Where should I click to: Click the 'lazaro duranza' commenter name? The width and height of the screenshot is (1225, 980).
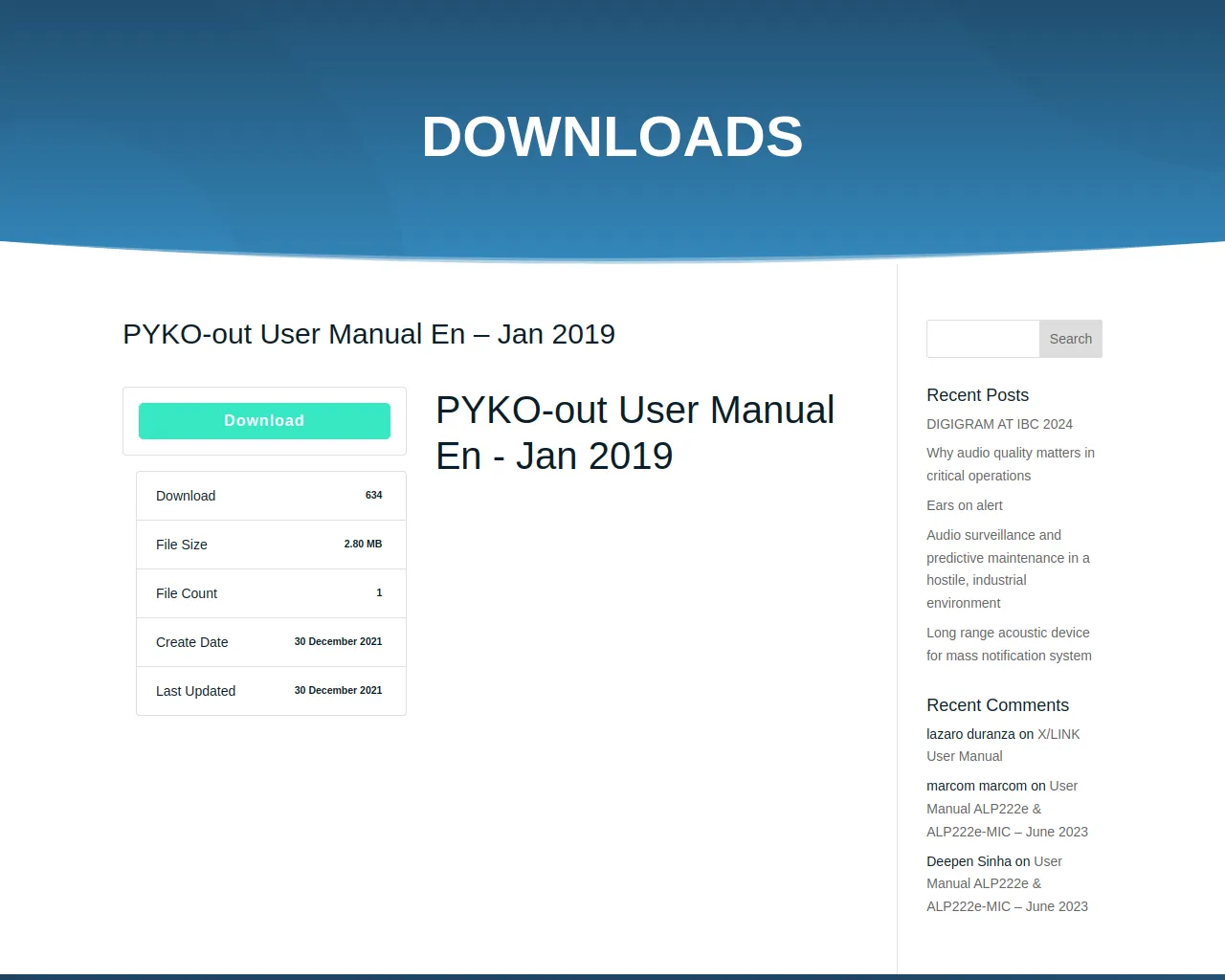[x=970, y=734]
